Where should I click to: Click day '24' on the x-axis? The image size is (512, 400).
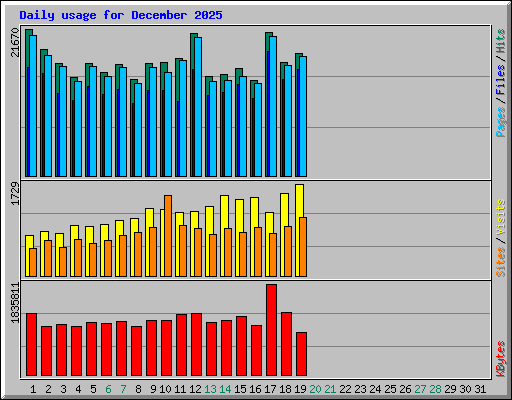(375, 389)
